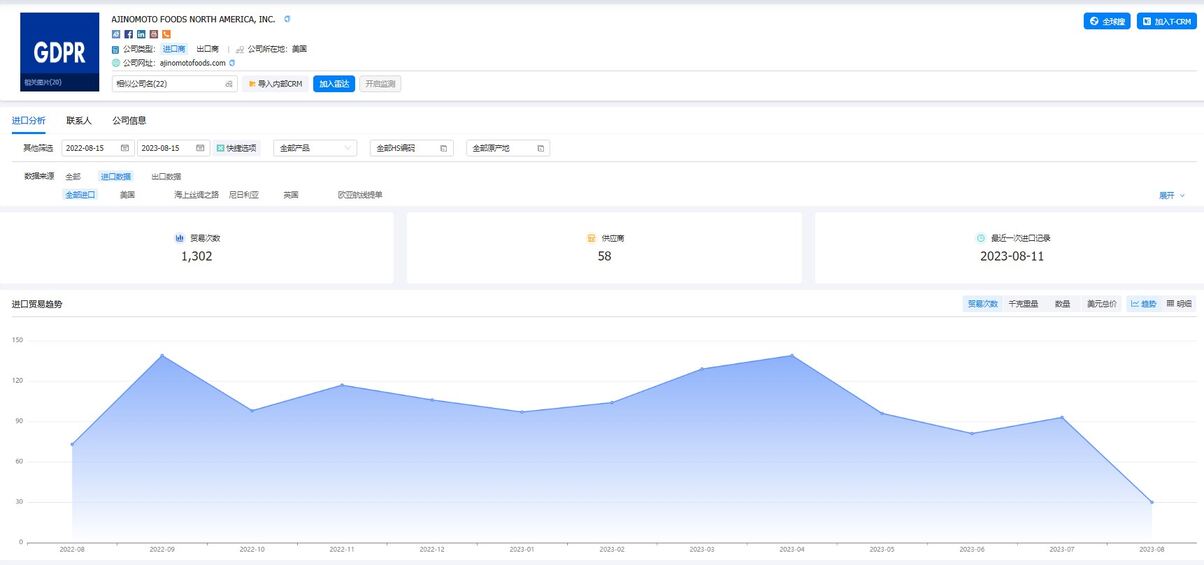Switch chart to 趋势 trend view
This screenshot has width=1204, height=565.
(x=1143, y=303)
